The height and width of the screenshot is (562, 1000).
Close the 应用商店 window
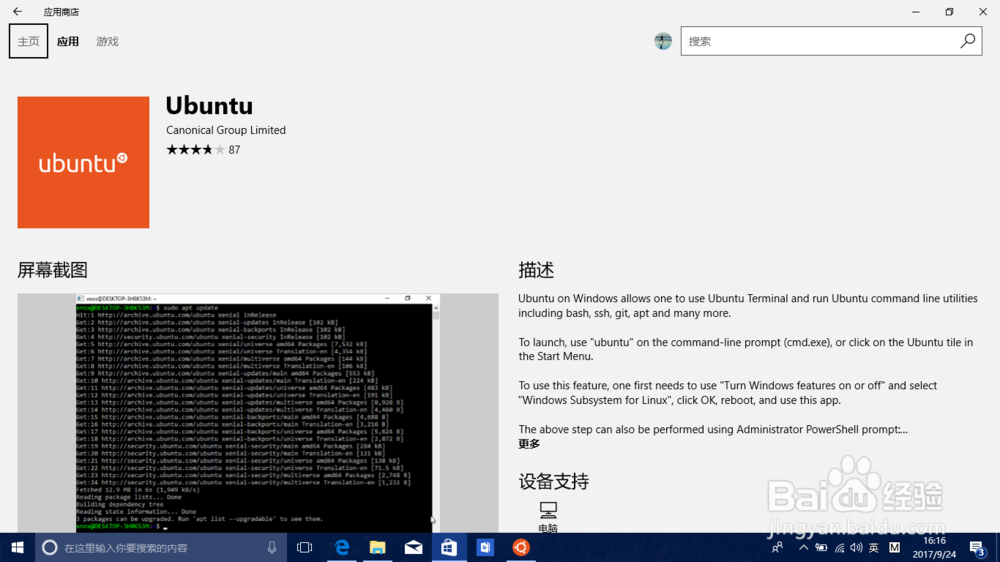click(x=983, y=11)
